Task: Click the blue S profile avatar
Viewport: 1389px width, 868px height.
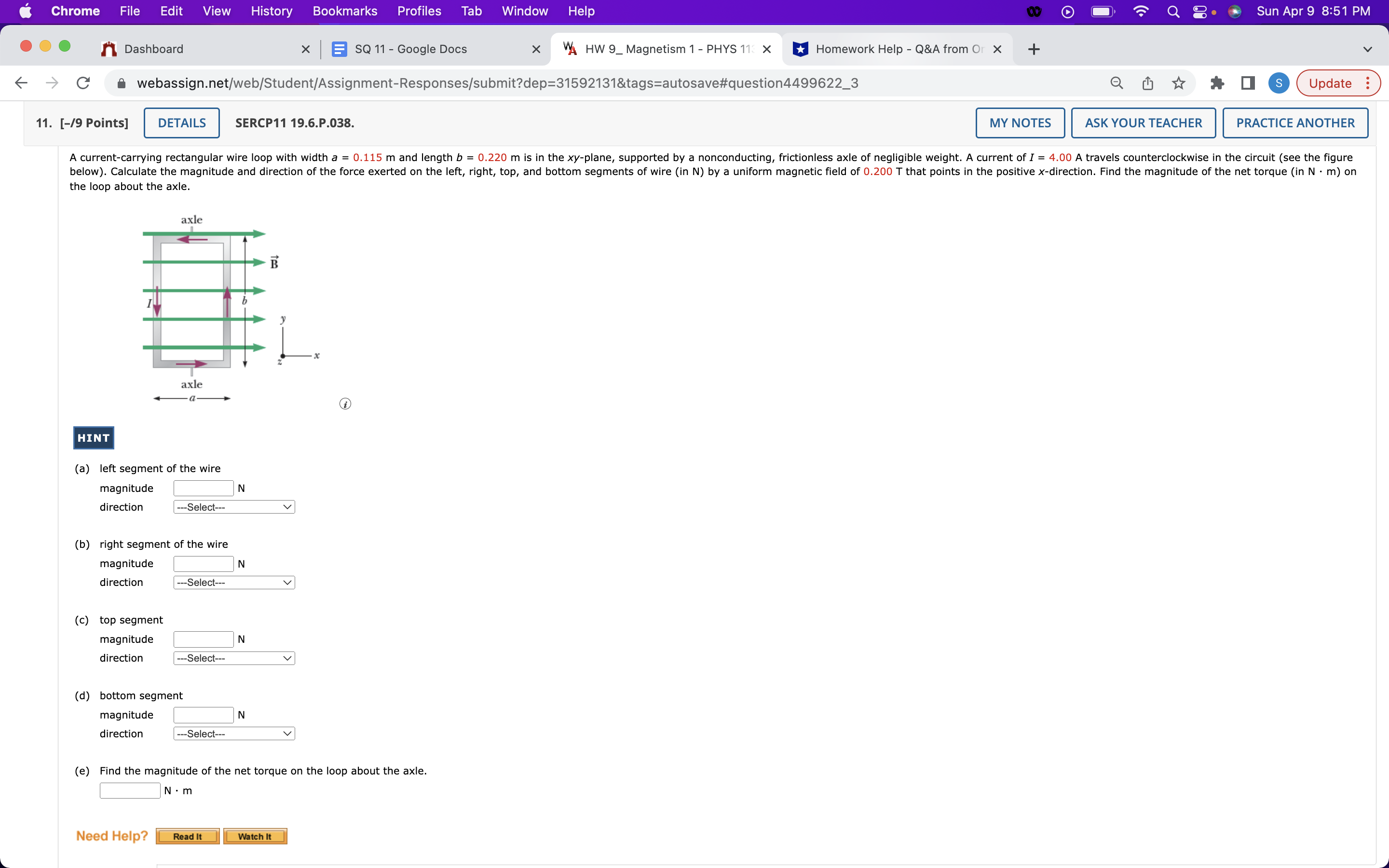Action: click(x=1278, y=82)
